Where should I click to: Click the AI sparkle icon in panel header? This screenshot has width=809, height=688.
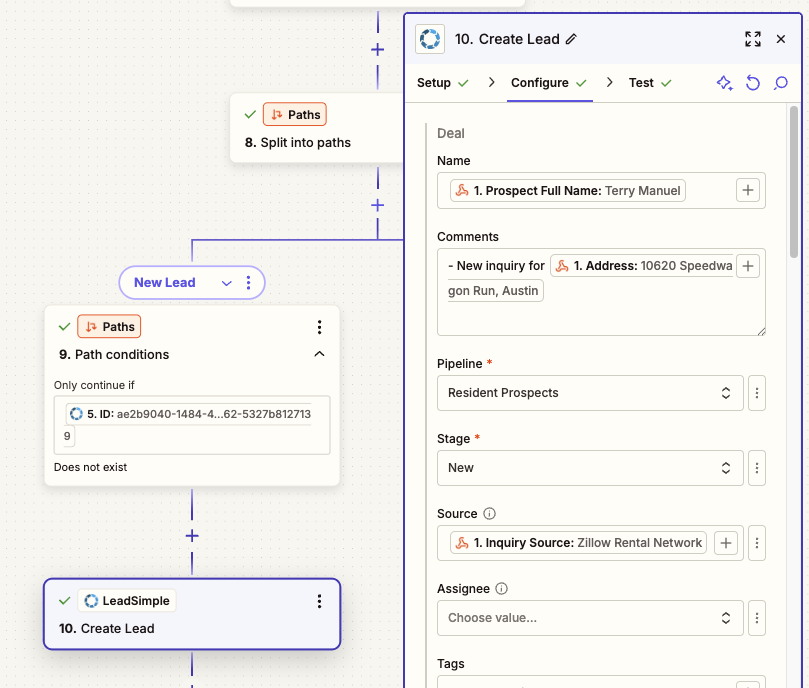coord(725,83)
